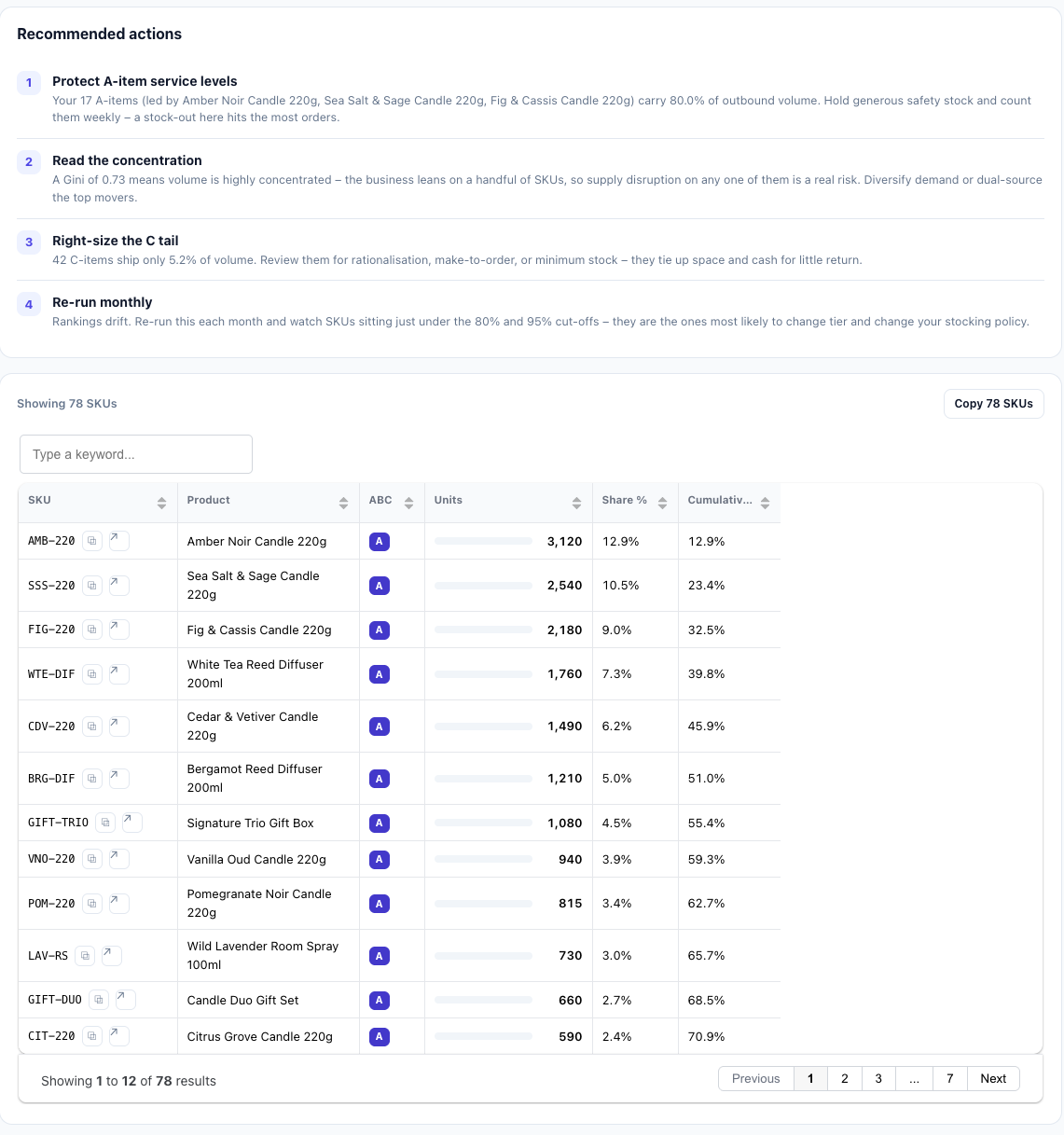Click the Next pagination button
Image resolution: width=1064 pixels, height=1135 pixels.
click(993, 1079)
